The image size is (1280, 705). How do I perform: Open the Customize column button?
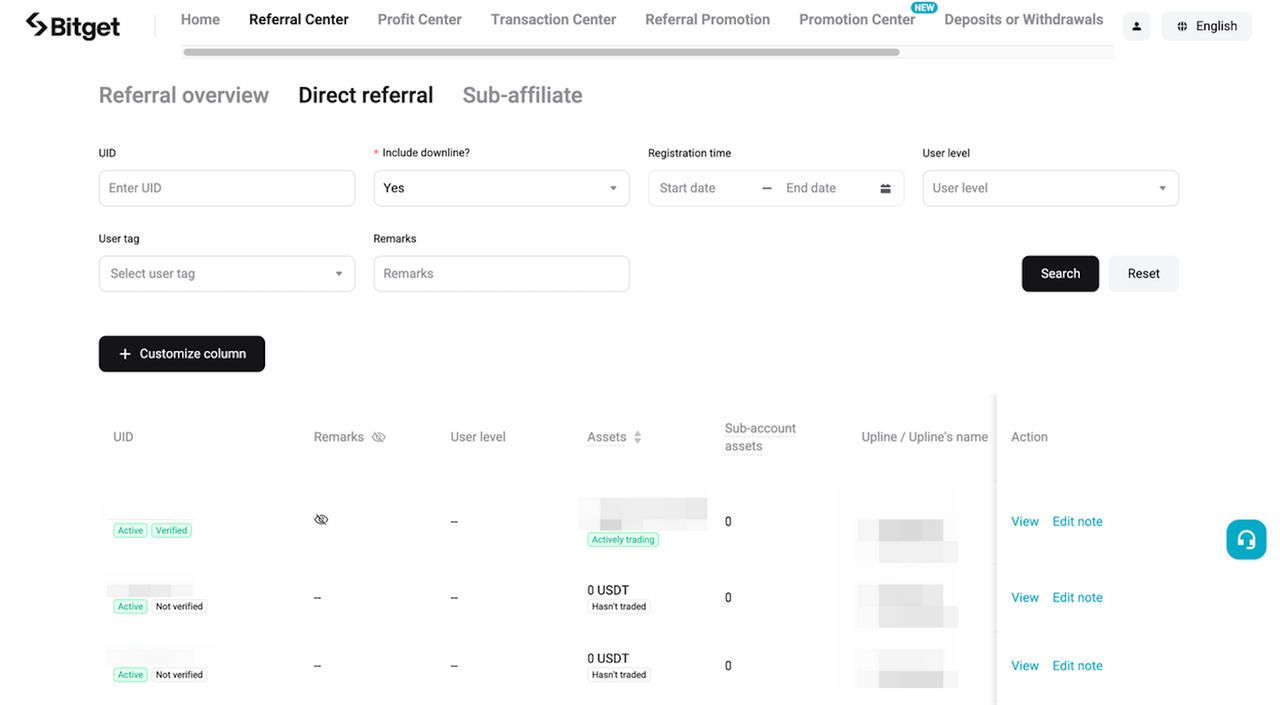tap(182, 354)
